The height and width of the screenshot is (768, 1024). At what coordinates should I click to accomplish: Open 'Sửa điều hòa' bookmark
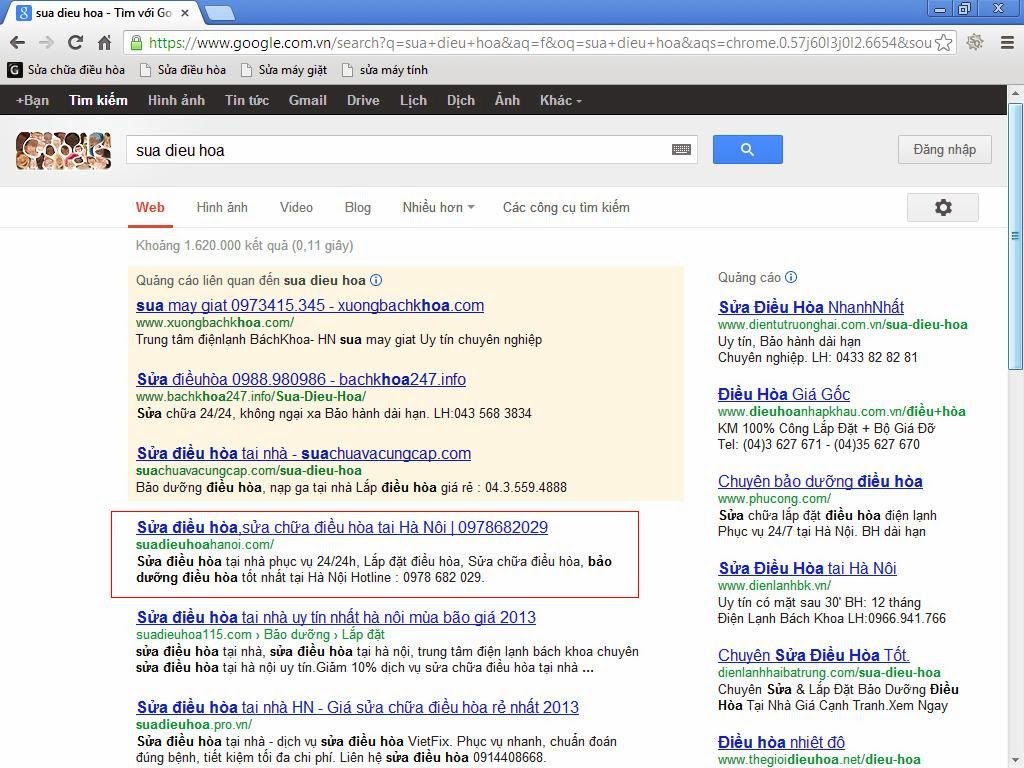(x=184, y=70)
